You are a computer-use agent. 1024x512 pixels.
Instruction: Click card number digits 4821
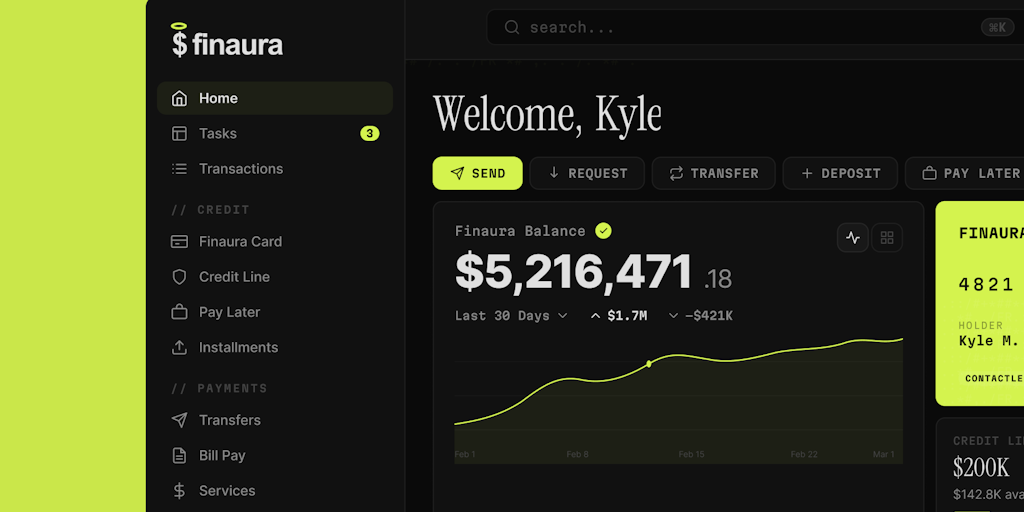coord(986,284)
